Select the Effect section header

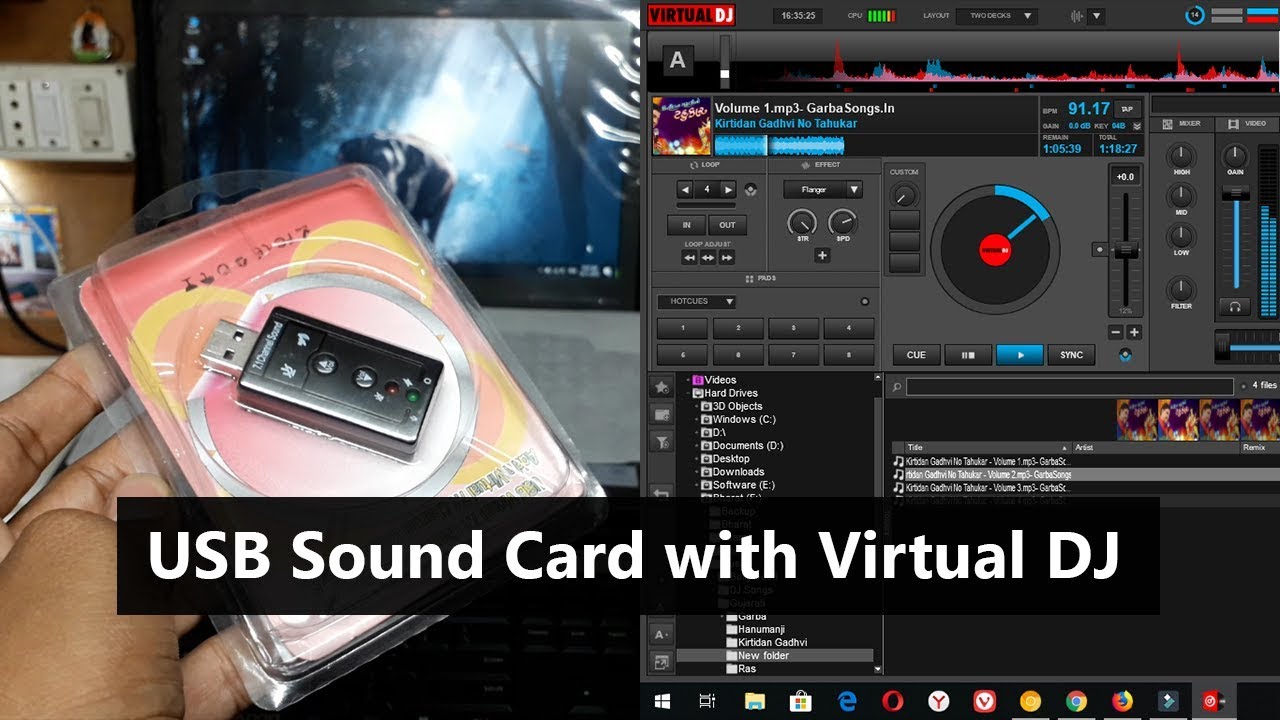coord(821,164)
